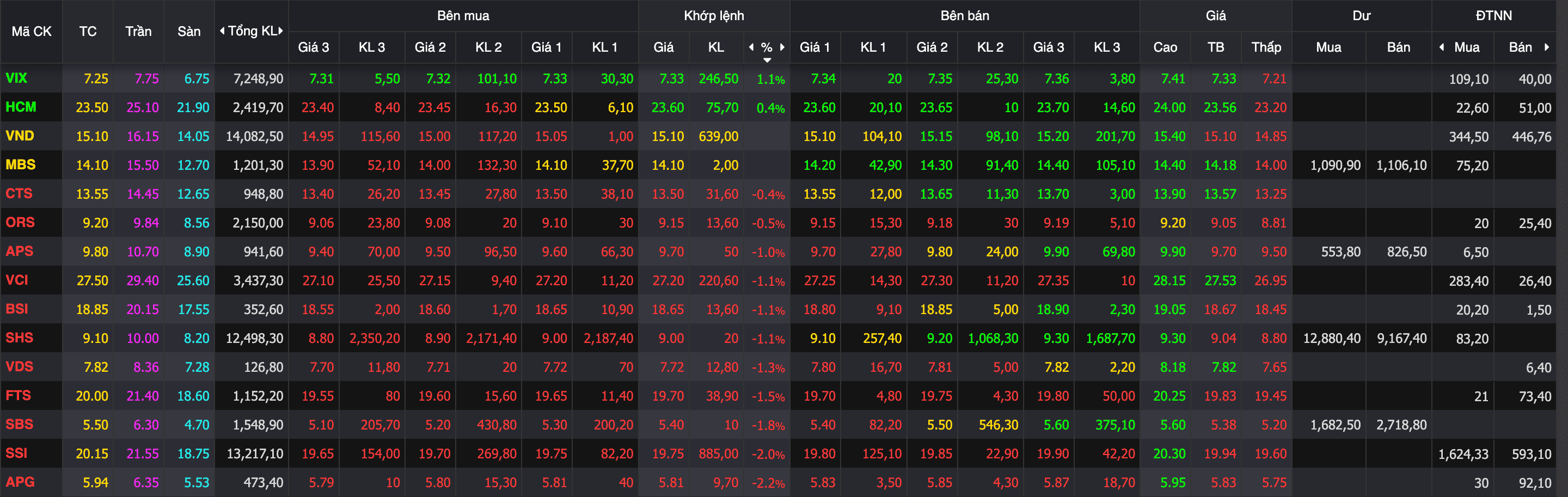Click right arrow beside Tổng KL header
The width and height of the screenshot is (1568, 497).
280,31
